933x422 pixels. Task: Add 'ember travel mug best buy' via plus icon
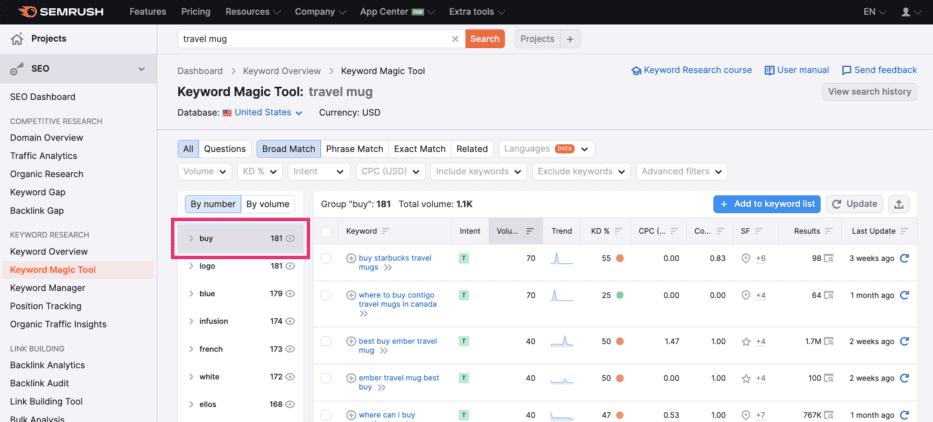[351, 378]
